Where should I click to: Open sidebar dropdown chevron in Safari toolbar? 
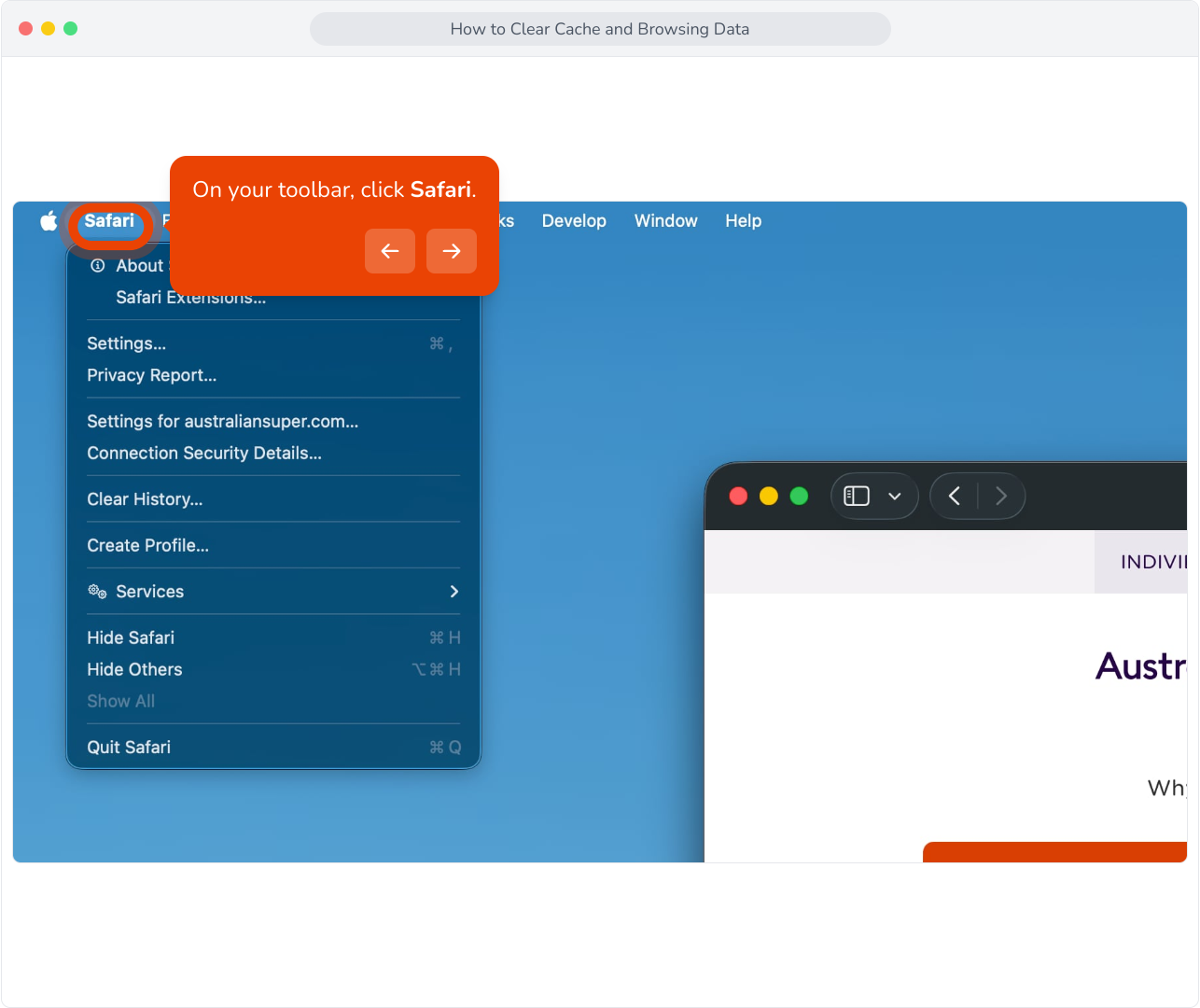point(895,497)
